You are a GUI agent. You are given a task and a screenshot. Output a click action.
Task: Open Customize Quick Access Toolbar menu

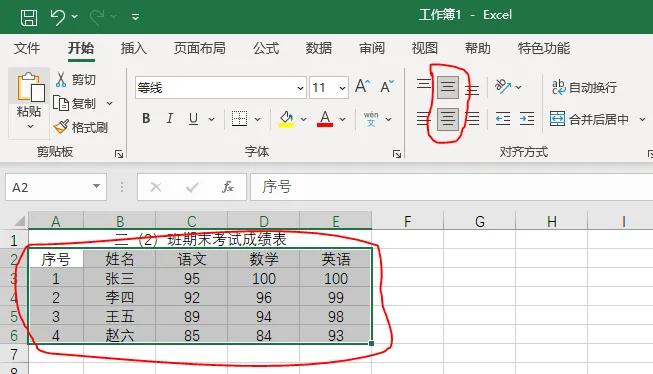coord(135,17)
